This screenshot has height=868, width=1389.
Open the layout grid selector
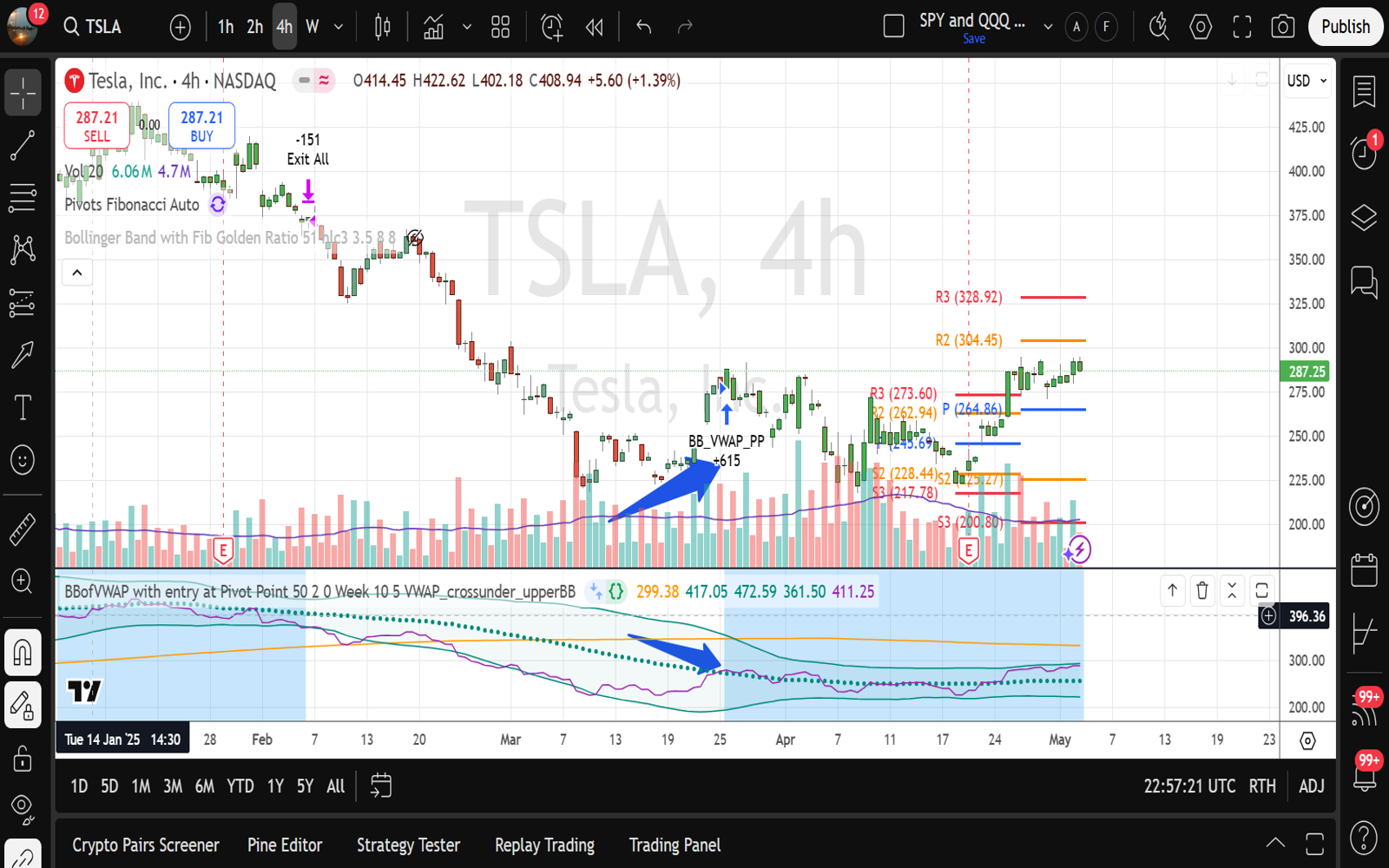501,28
